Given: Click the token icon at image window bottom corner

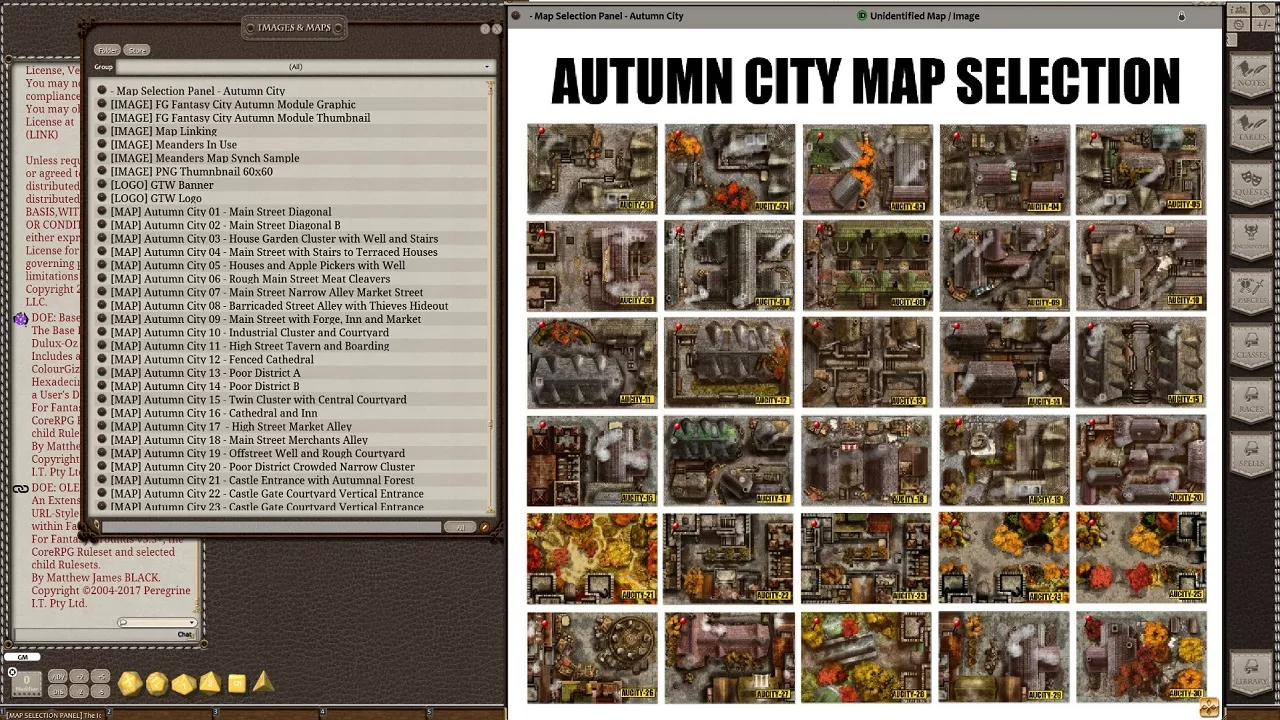Looking at the screenshot, I should [x=1208, y=707].
